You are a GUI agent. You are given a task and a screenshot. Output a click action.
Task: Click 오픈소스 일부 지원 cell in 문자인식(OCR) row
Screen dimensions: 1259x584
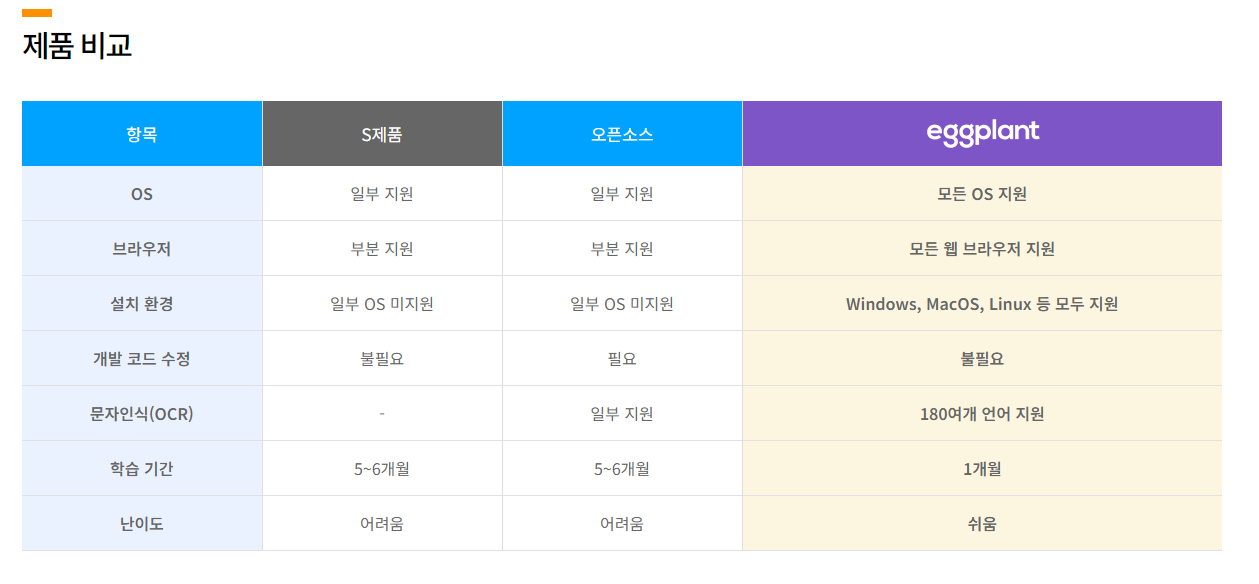(x=622, y=414)
